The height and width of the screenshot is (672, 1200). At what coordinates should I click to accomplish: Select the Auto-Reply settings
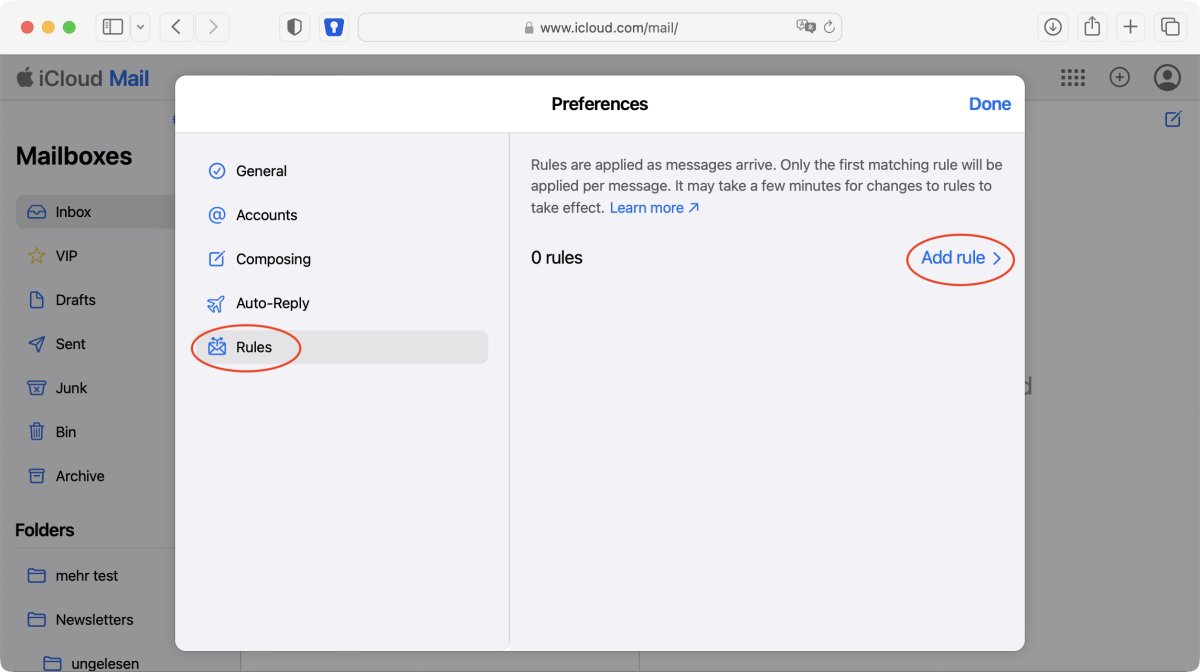(274, 303)
